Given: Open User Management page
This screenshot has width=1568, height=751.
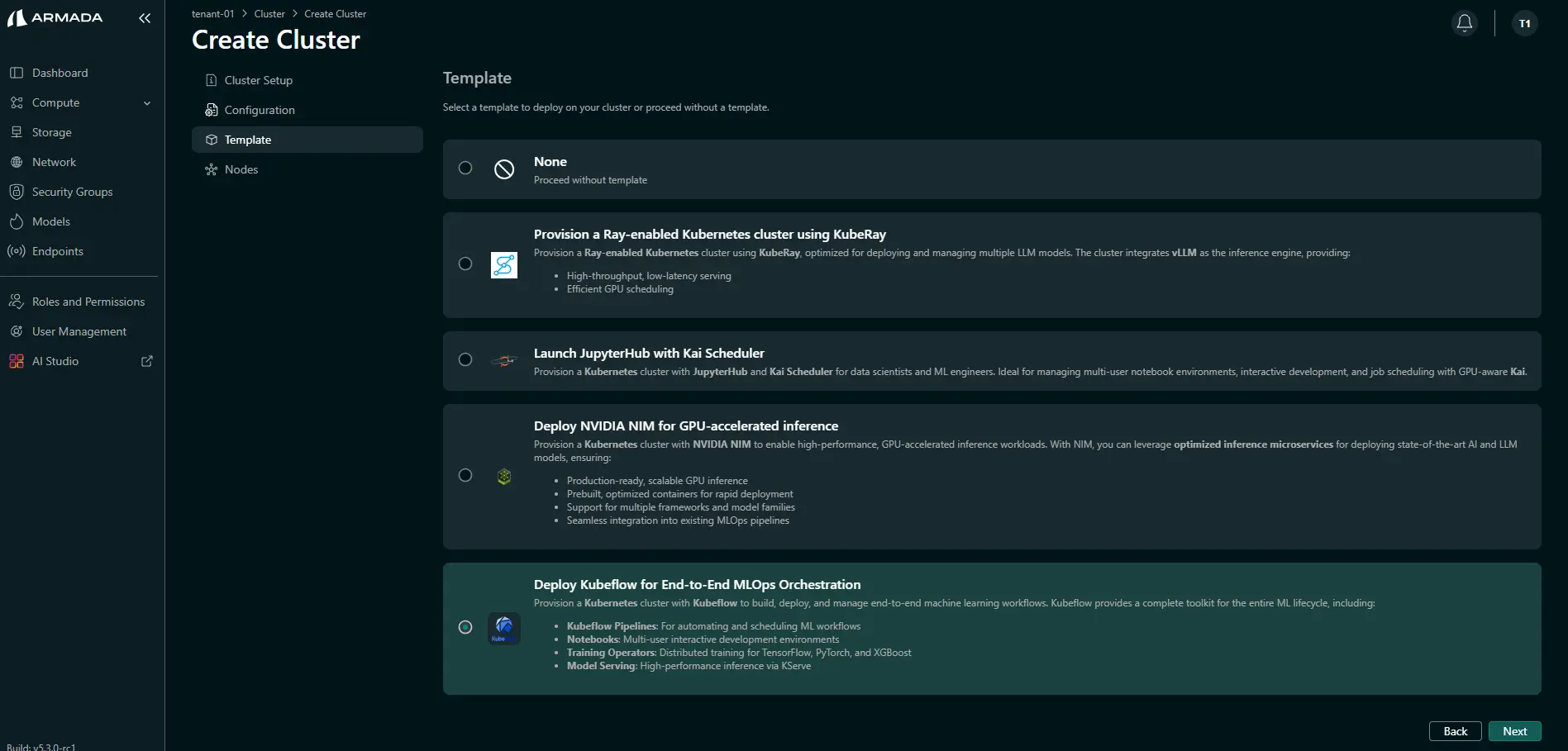Looking at the screenshot, I should tap(79, 331).
